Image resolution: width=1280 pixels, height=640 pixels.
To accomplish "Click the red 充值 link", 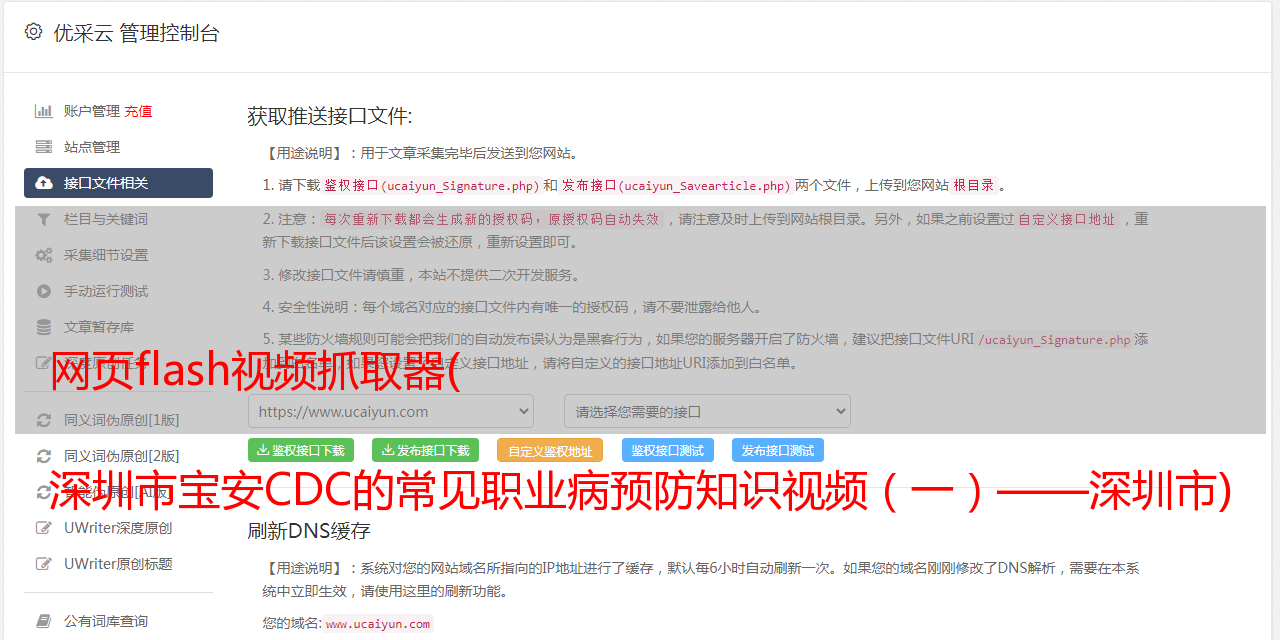I will click(138, 111).
